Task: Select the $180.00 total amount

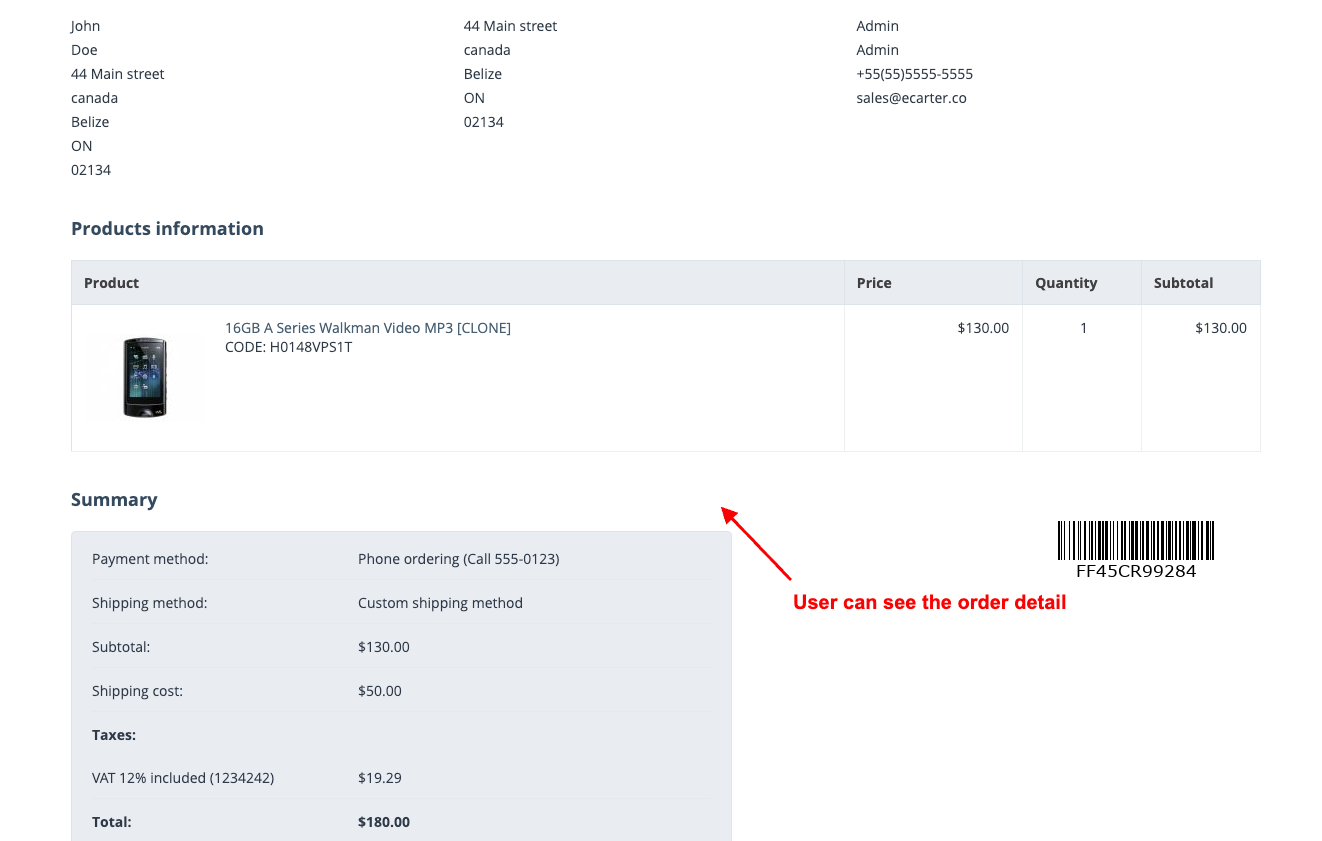Action: pyautogui.click(x=384, y=822)
